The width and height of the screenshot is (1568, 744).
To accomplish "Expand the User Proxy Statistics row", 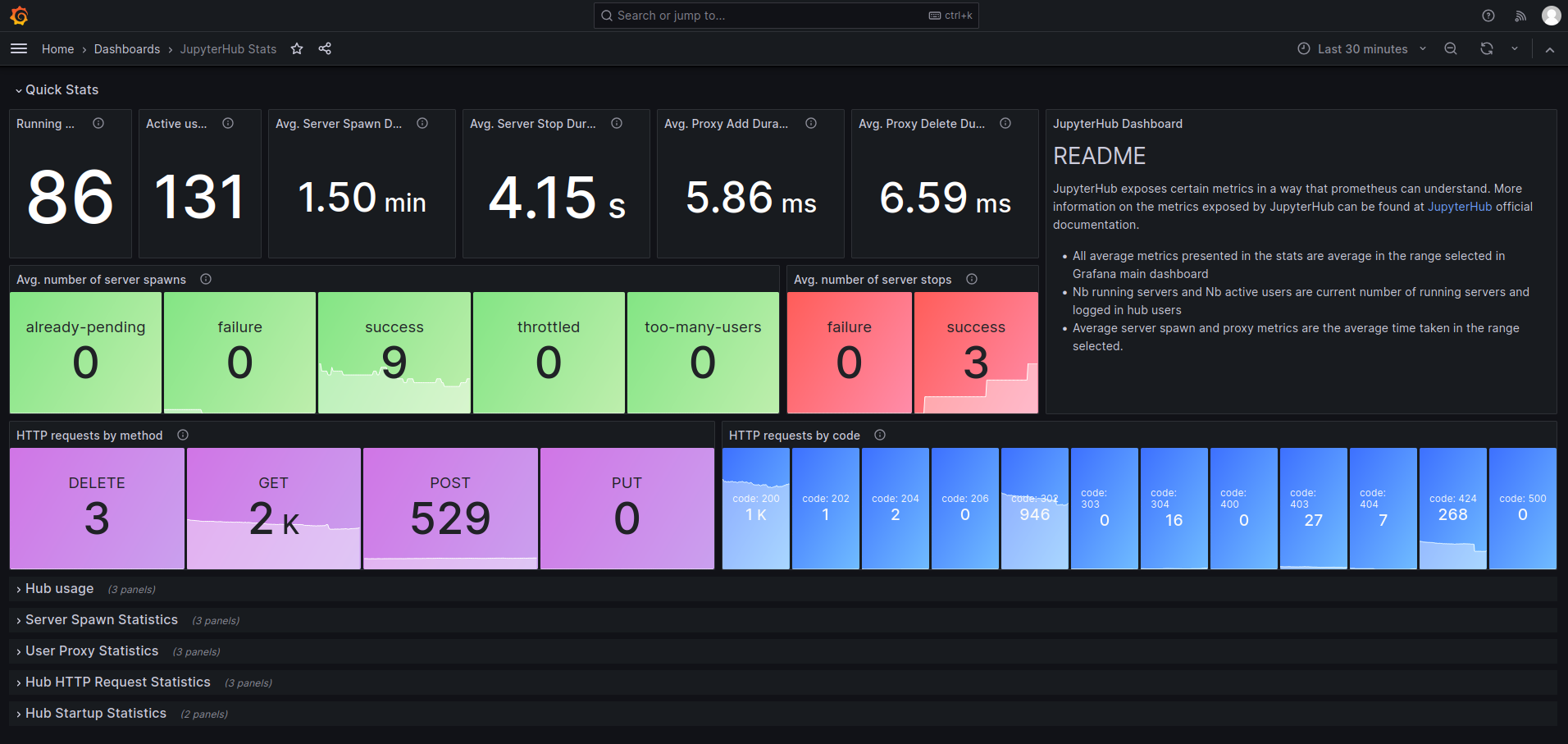I will tap(87, 651).
